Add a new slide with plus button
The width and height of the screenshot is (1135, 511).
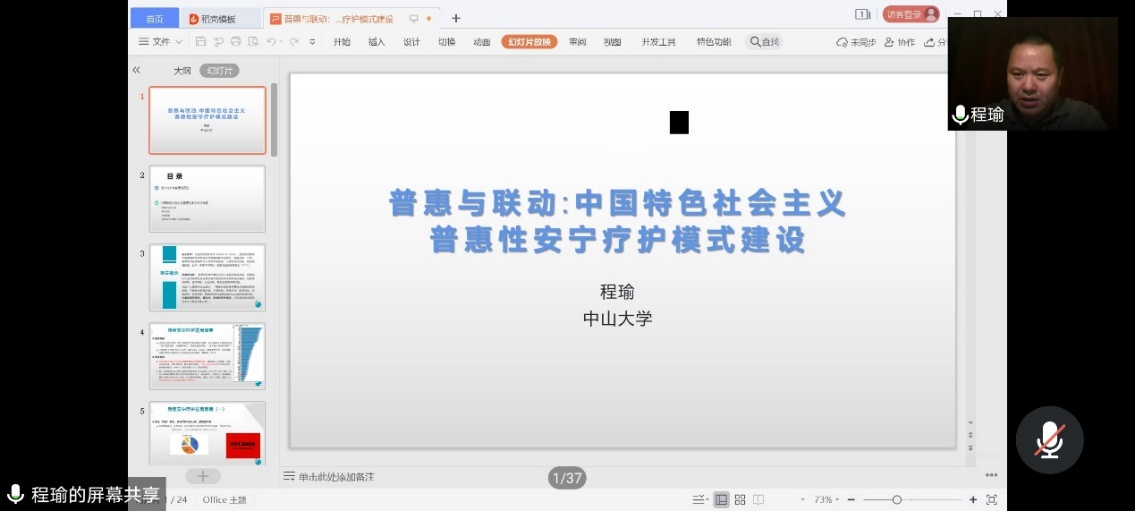pos(202,476)
